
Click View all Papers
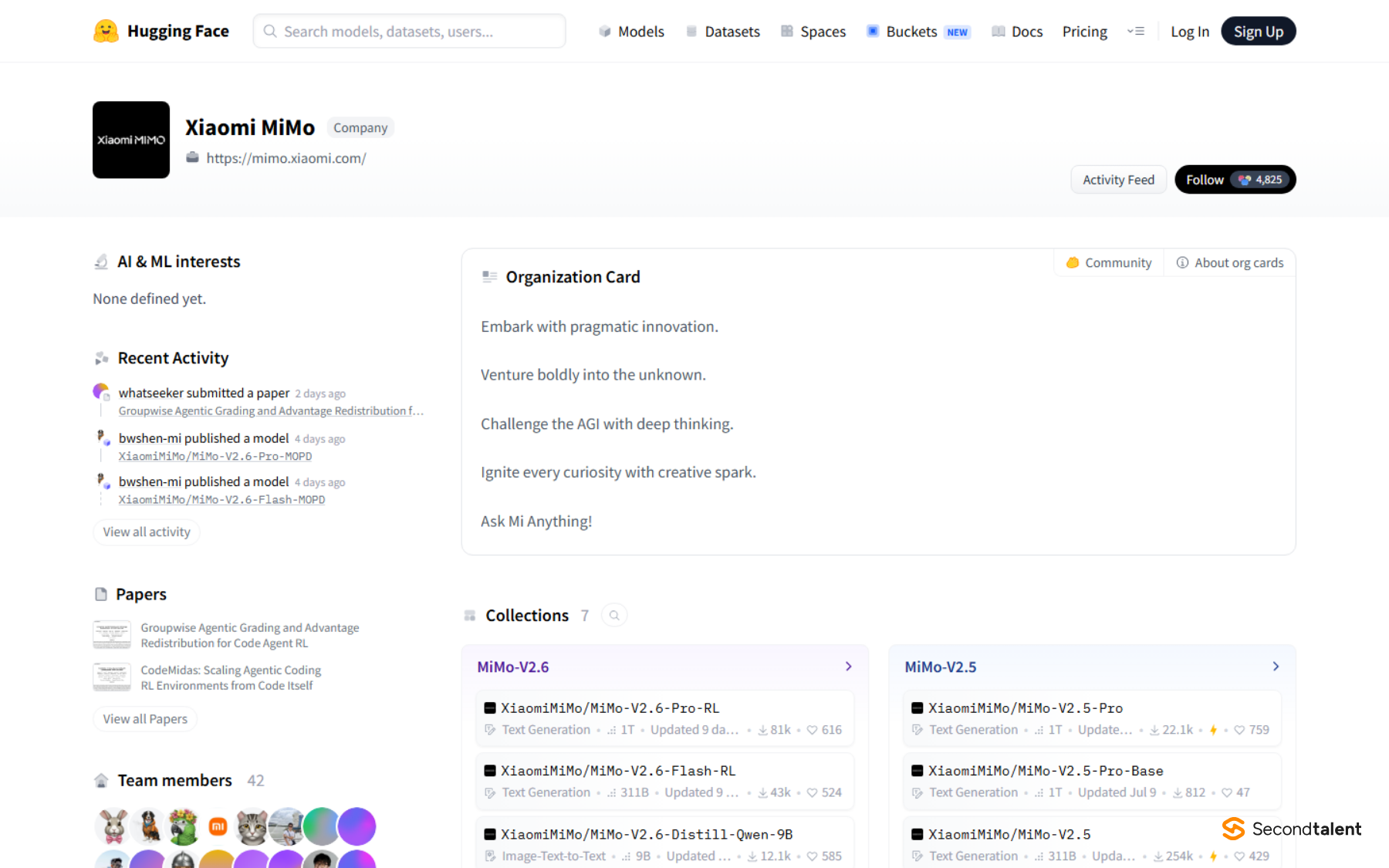tap(145, 719)
